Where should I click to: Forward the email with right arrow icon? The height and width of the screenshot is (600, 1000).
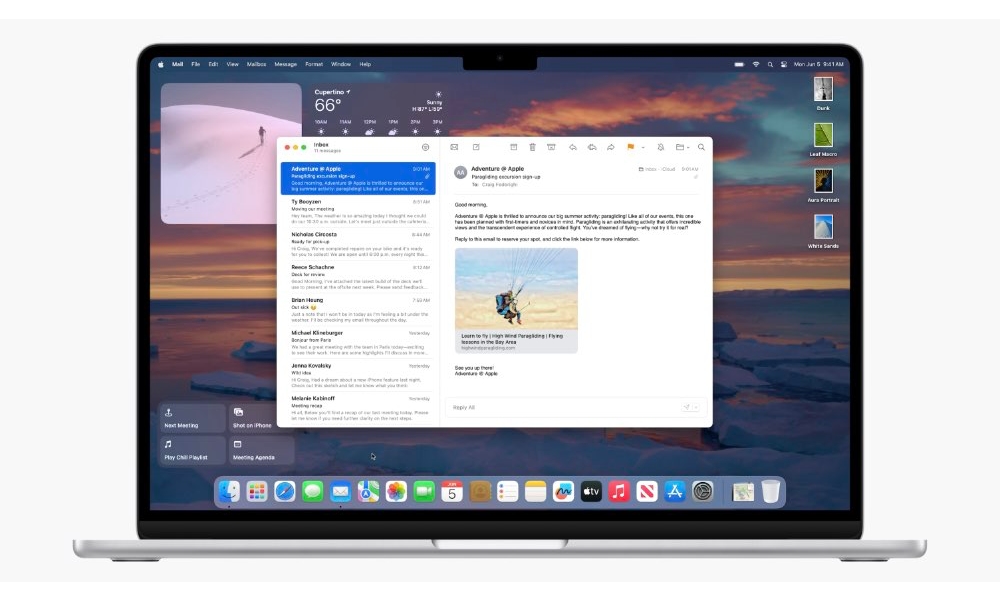pos(610,147)
